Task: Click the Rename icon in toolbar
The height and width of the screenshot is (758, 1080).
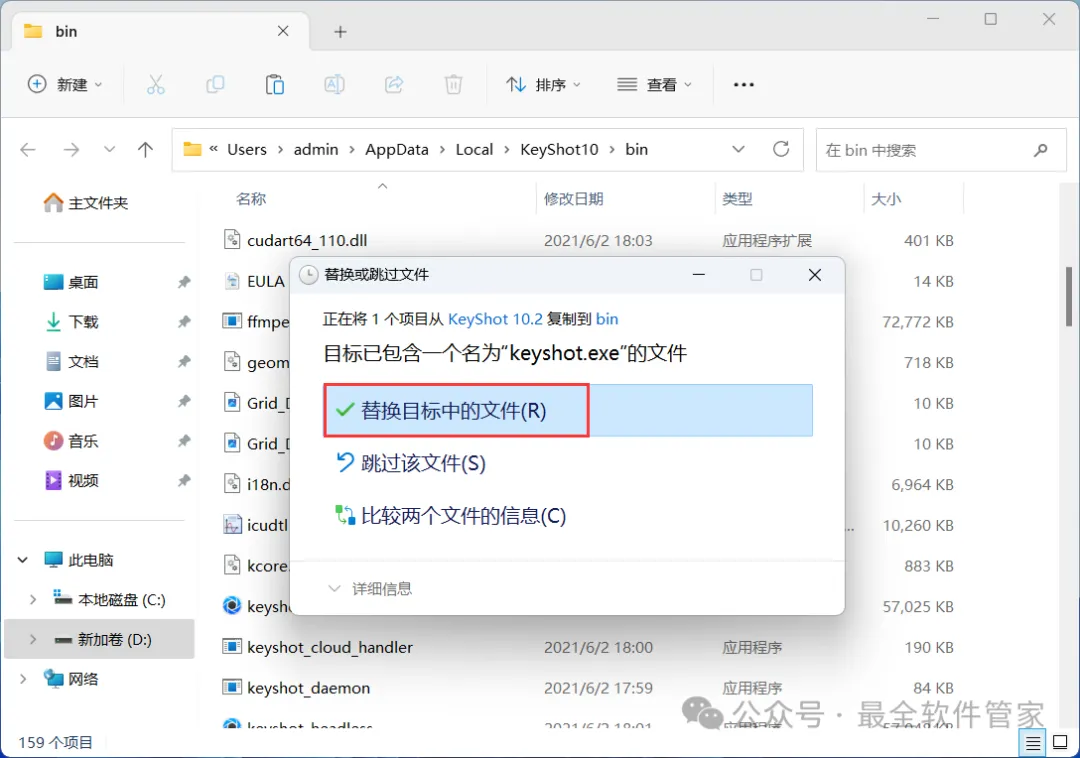Action: pos(334,85)
